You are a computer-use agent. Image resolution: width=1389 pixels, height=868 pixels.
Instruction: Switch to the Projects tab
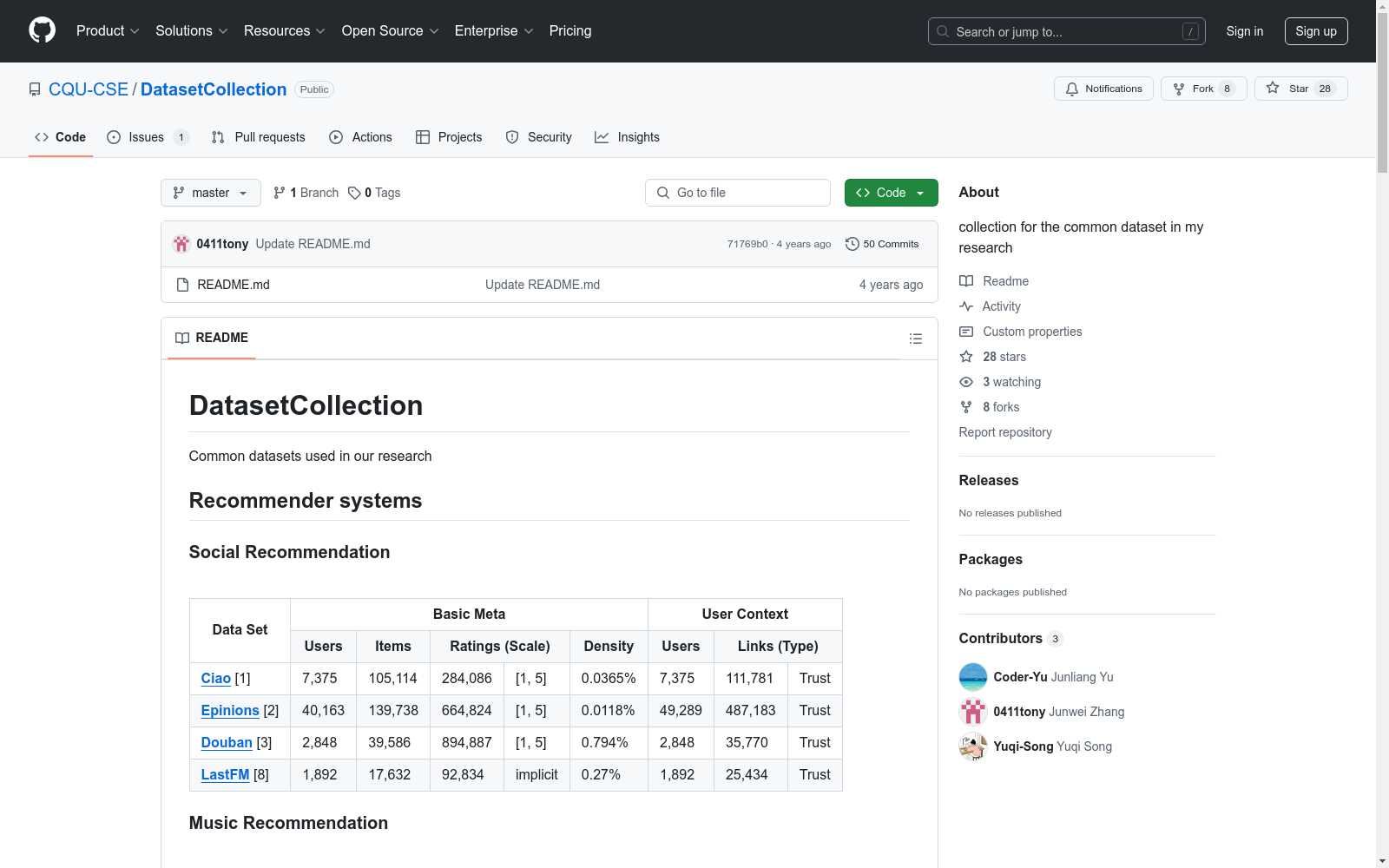(x=449, y=137)
